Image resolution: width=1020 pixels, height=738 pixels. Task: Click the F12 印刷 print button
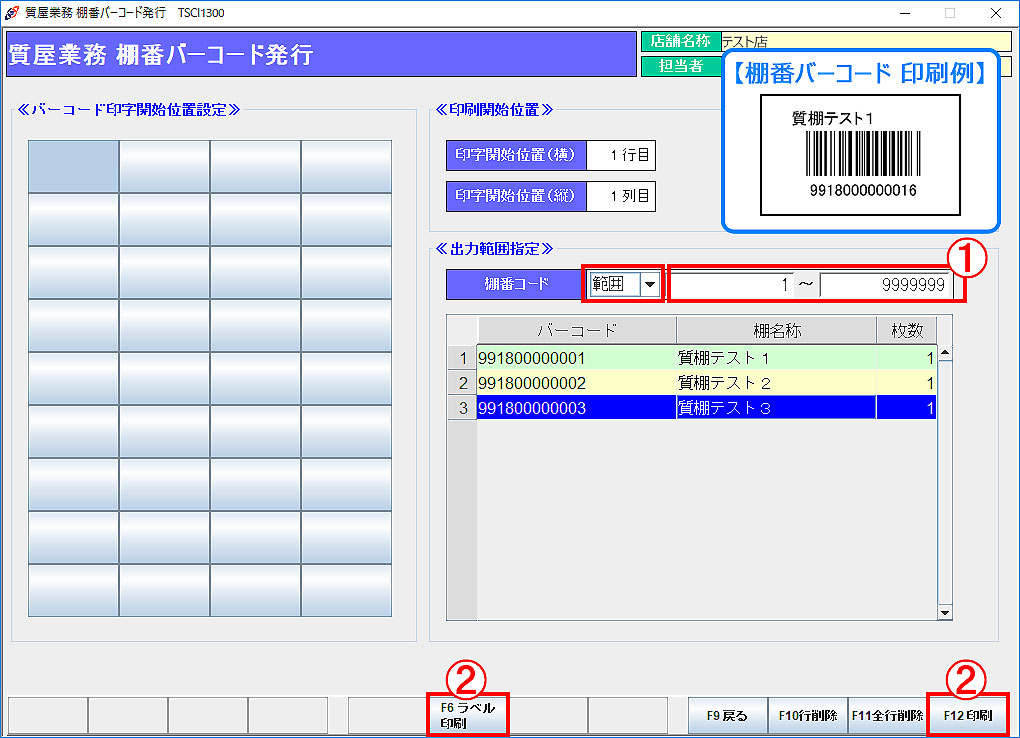(967, 716)
